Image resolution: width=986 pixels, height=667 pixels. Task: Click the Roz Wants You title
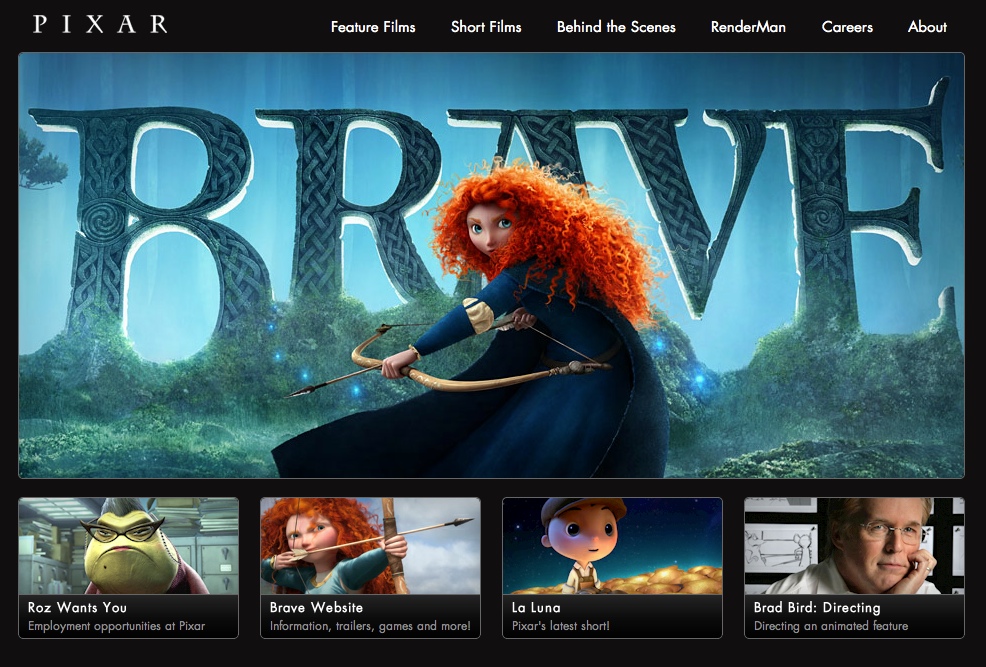coord(77,607)
